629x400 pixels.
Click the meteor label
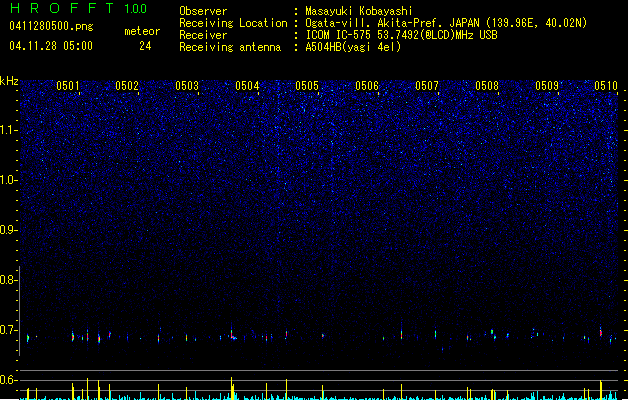tap(142, 31)
